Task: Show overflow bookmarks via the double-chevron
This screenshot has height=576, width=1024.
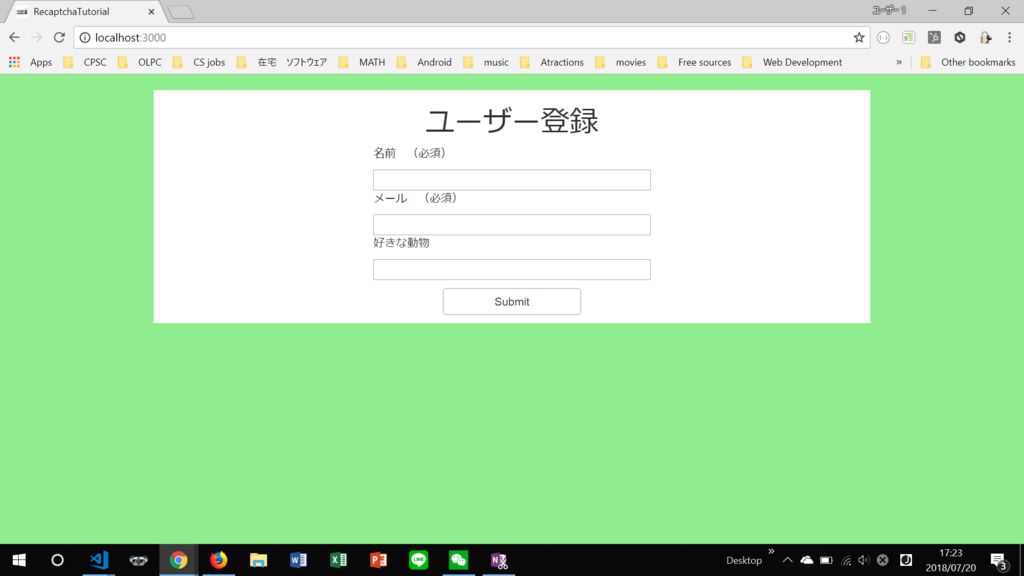Action: pyautogui.click(x=899, y=61)
